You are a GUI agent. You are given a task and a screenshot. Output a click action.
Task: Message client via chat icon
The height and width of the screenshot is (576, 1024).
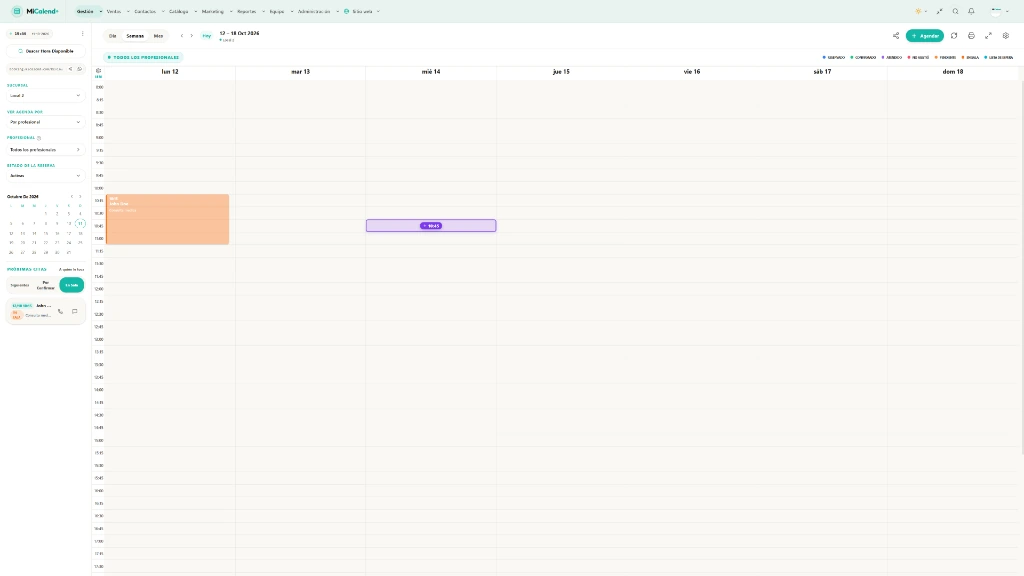pos(74,312)
